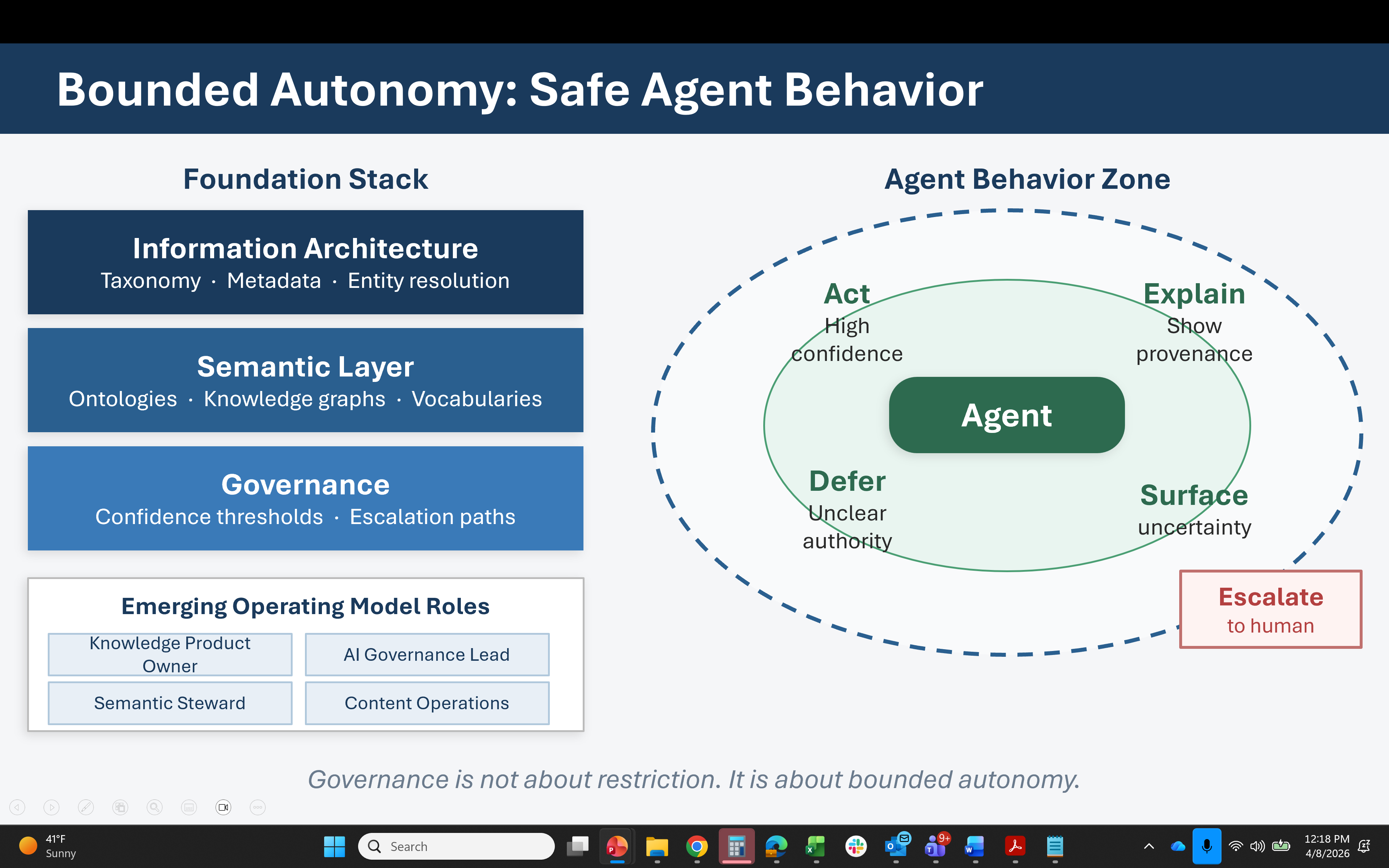Open Microsoft Teams taskbar icon
1389x868 pixels.
click(x=935, y=846)
